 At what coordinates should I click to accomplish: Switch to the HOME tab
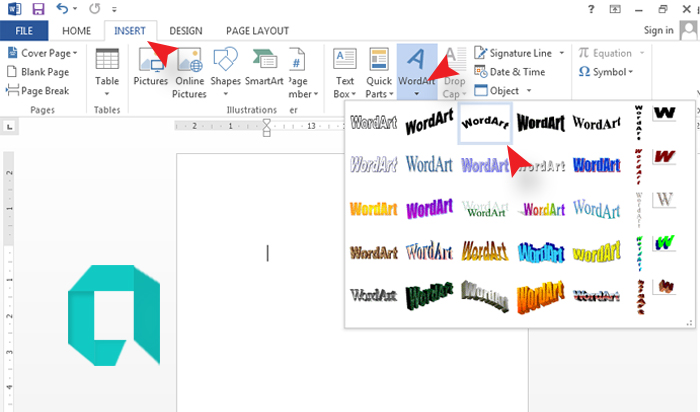[x=76, y=31]
